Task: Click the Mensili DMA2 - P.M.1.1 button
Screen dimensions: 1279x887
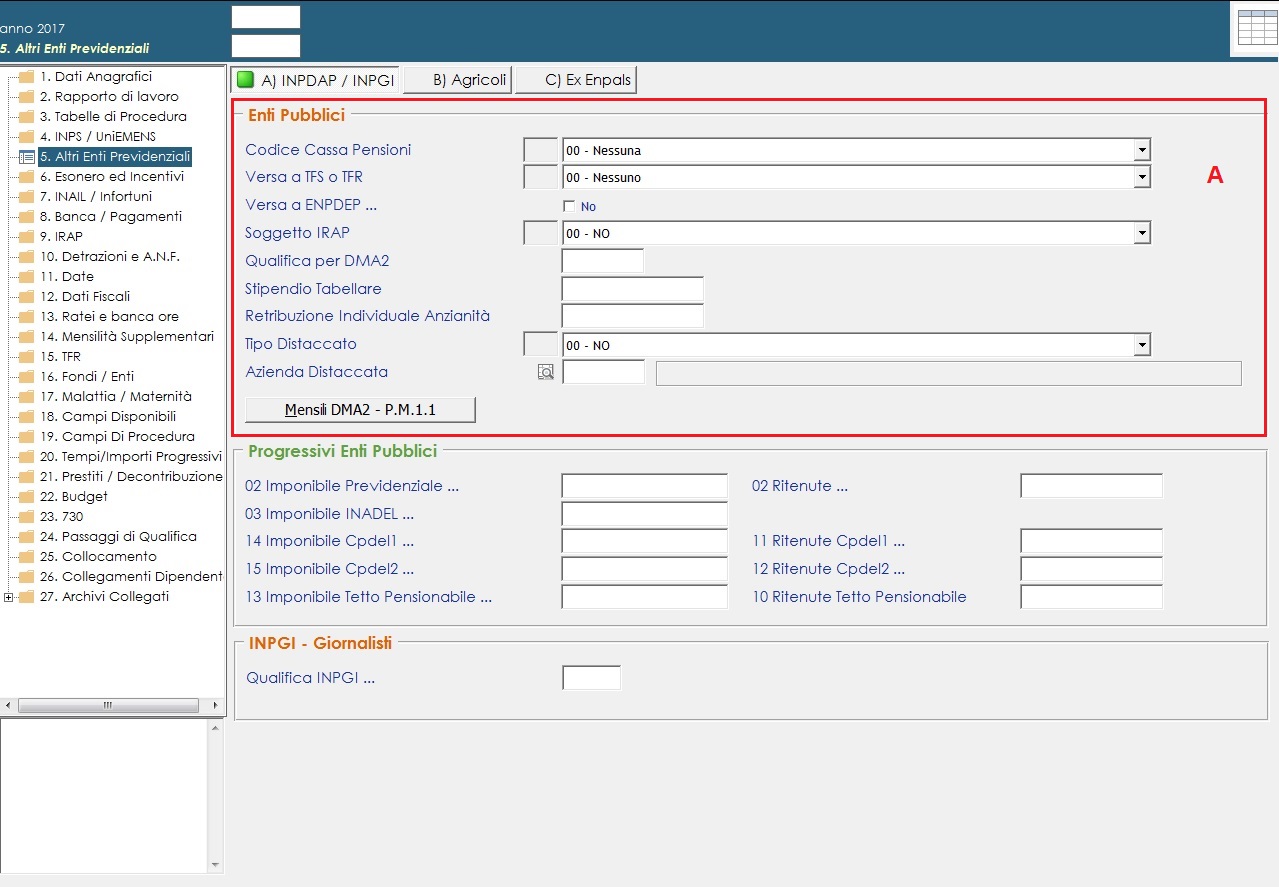Action: point(360,410)
